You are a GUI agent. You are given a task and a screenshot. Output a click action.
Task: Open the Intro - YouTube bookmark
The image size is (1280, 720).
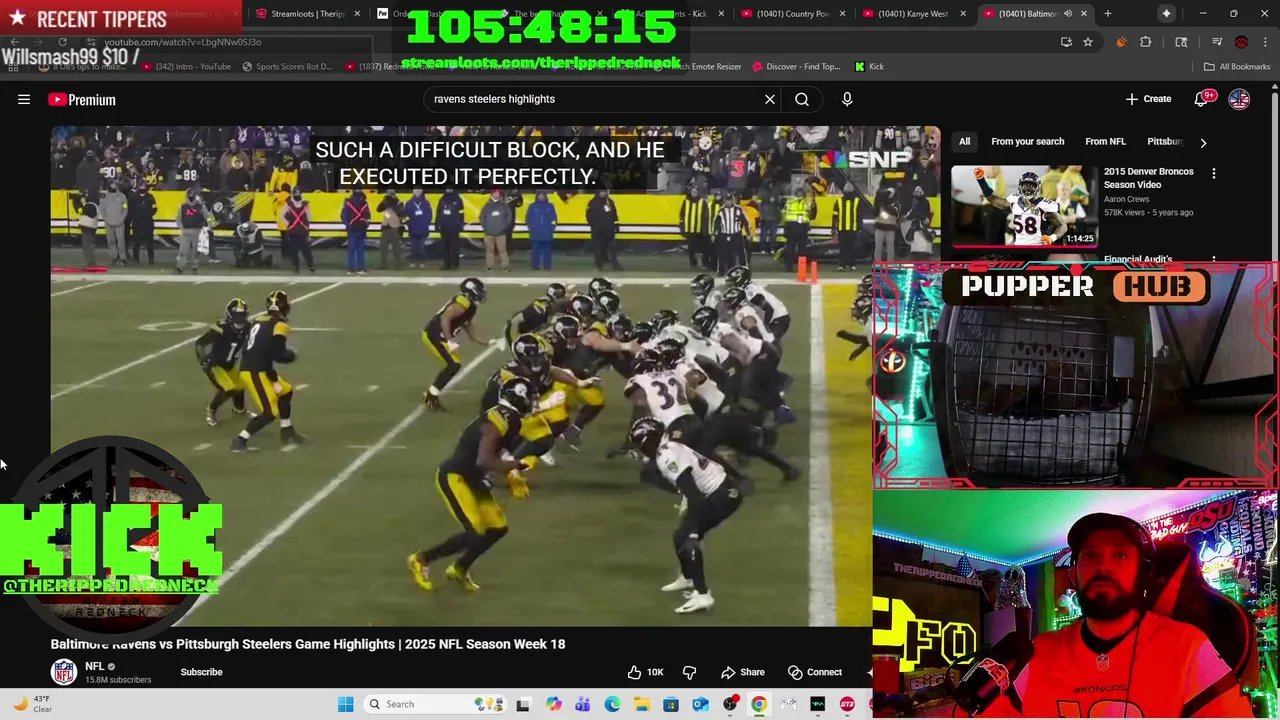click(187, 66)
